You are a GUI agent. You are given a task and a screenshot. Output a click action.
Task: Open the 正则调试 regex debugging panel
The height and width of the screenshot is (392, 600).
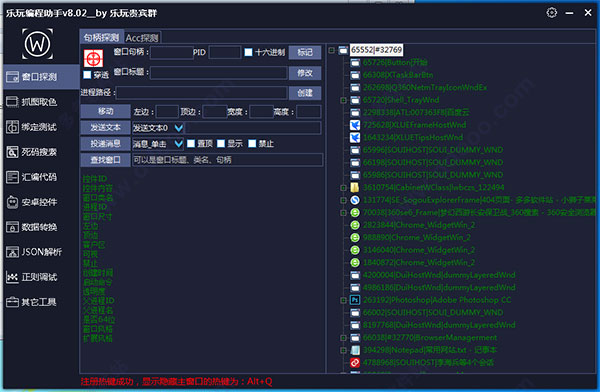pyautogui.click(x=32, y=277)
